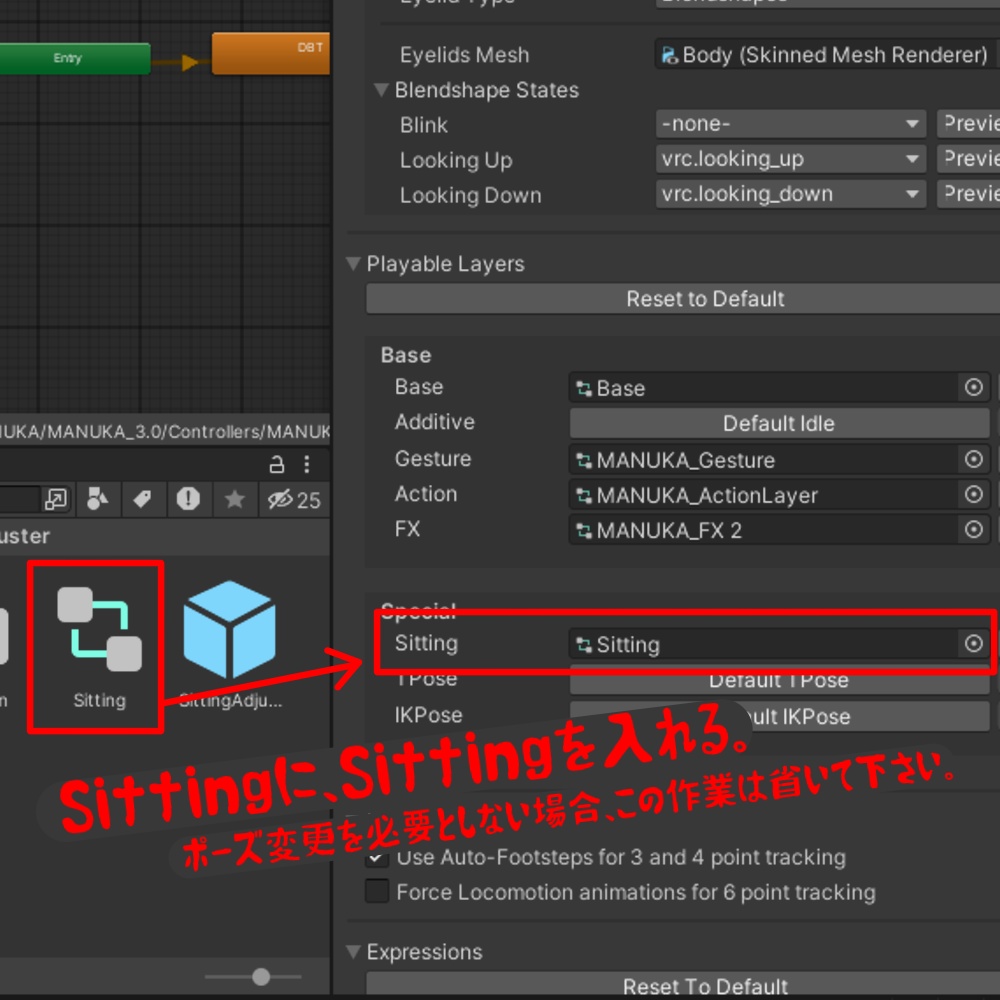The width and height of the screenshot is (1000, 1000).
Task: Enable Force Locomotion animations for 6 point tracking
Action: pos(377,892)
